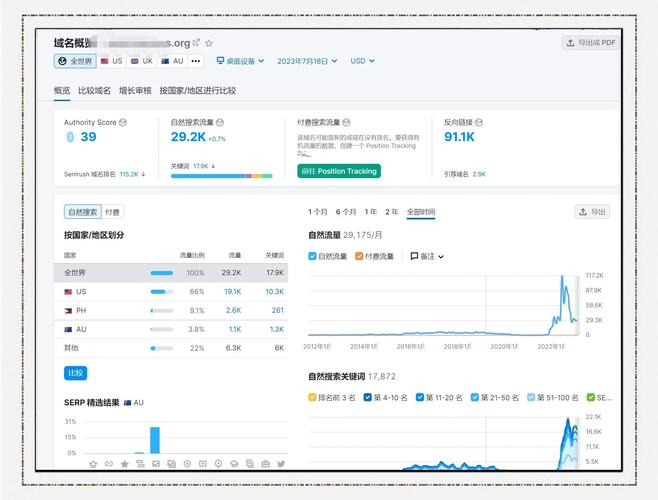Click the green 前往 Position Tracking button
Image resolution: width=658 pixels, height=500 pixels.
click(x=339, y=171)
